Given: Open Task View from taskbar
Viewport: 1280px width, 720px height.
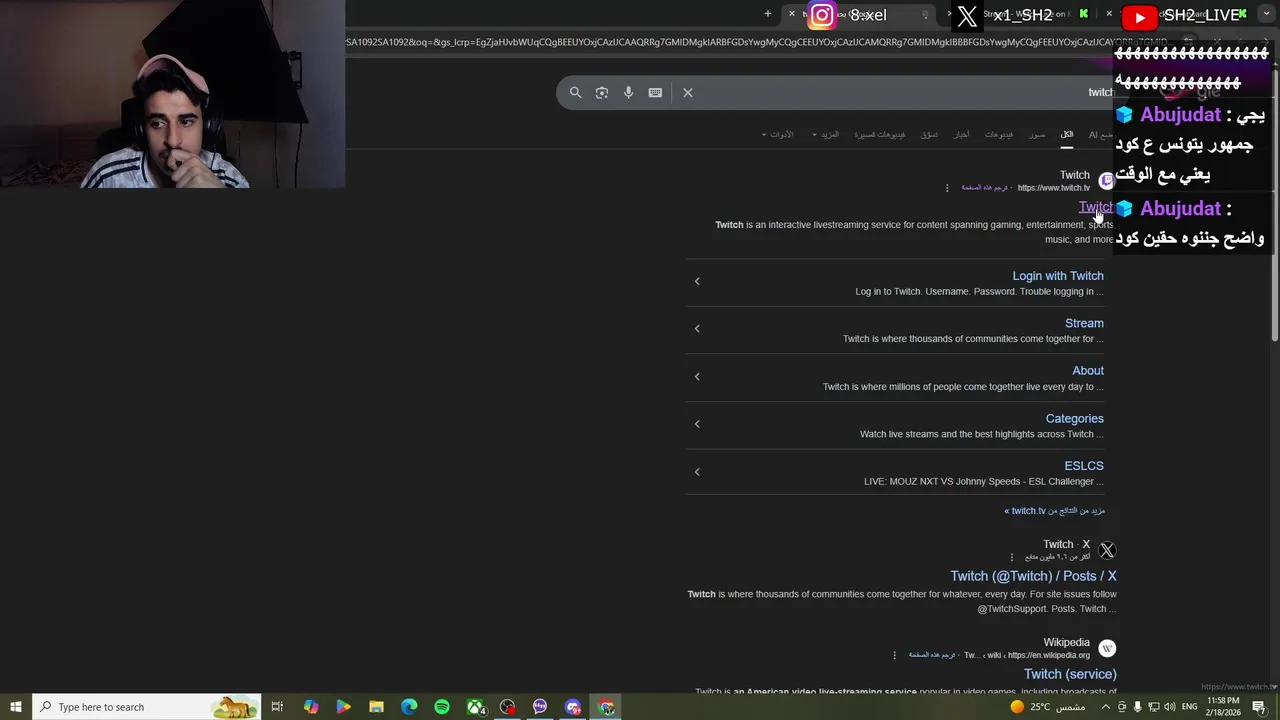Looking at the screenshot, I should click(277, 707).
